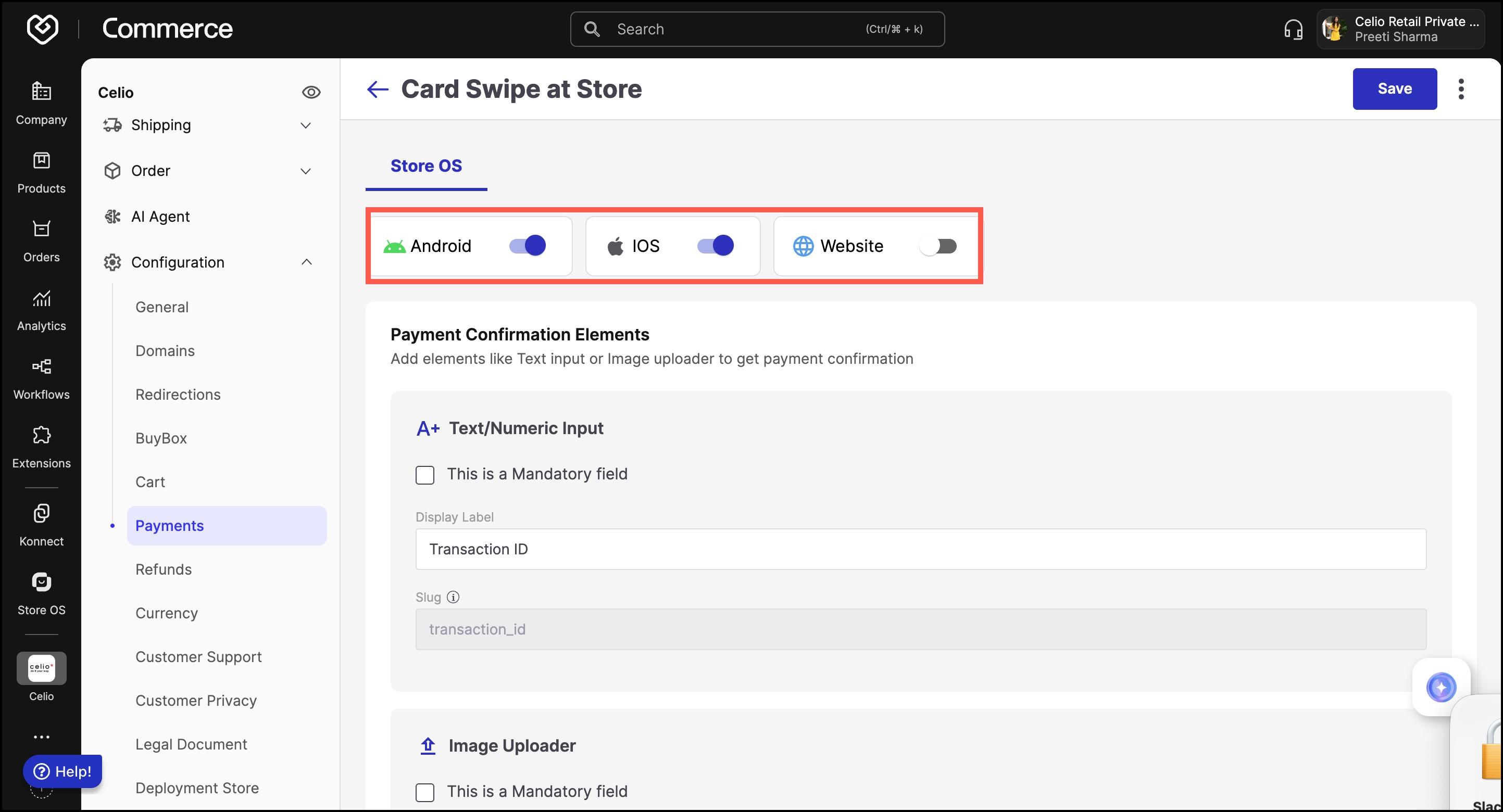Check Mandatory field for Text/Numeric Input
The height and width of the screenshot is (812, 1503).
pyautogui.click(x=425, y=475)
